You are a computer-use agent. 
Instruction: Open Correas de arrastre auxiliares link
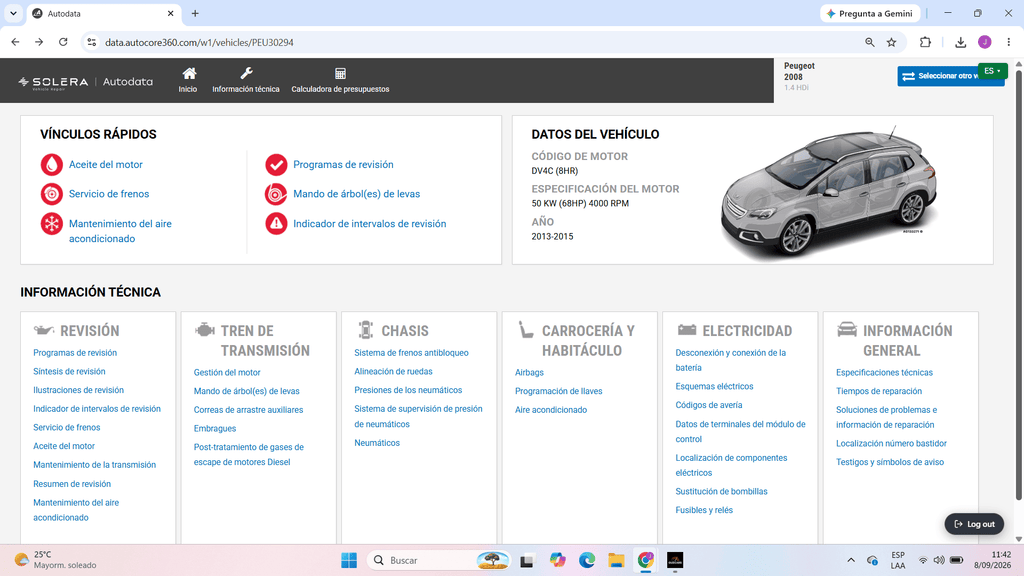coord(248,410)
